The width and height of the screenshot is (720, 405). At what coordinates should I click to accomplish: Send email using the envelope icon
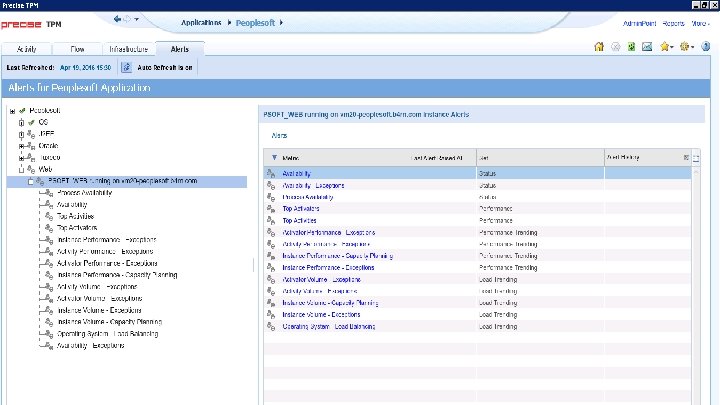(647, 46)
